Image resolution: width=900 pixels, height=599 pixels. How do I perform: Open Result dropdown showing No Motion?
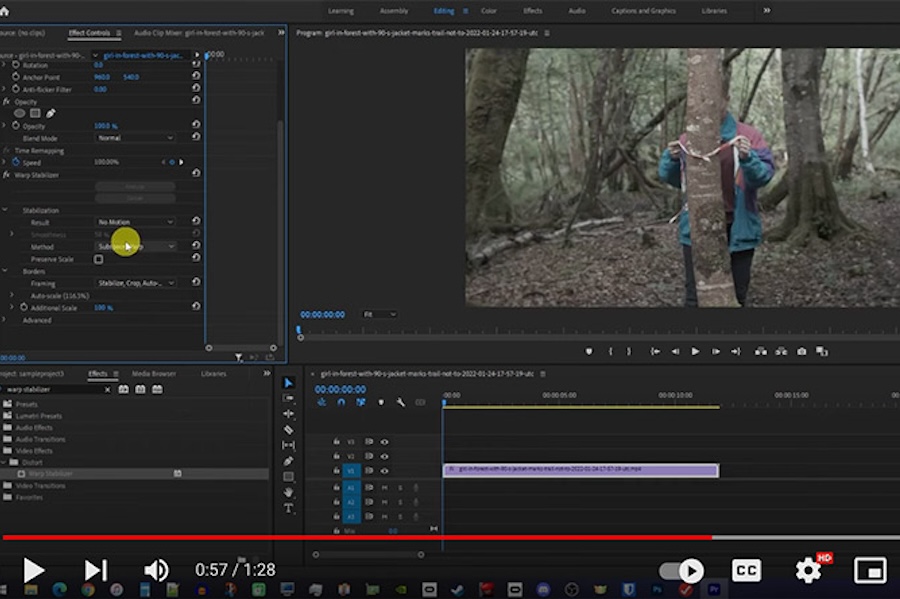pos(135,221)
